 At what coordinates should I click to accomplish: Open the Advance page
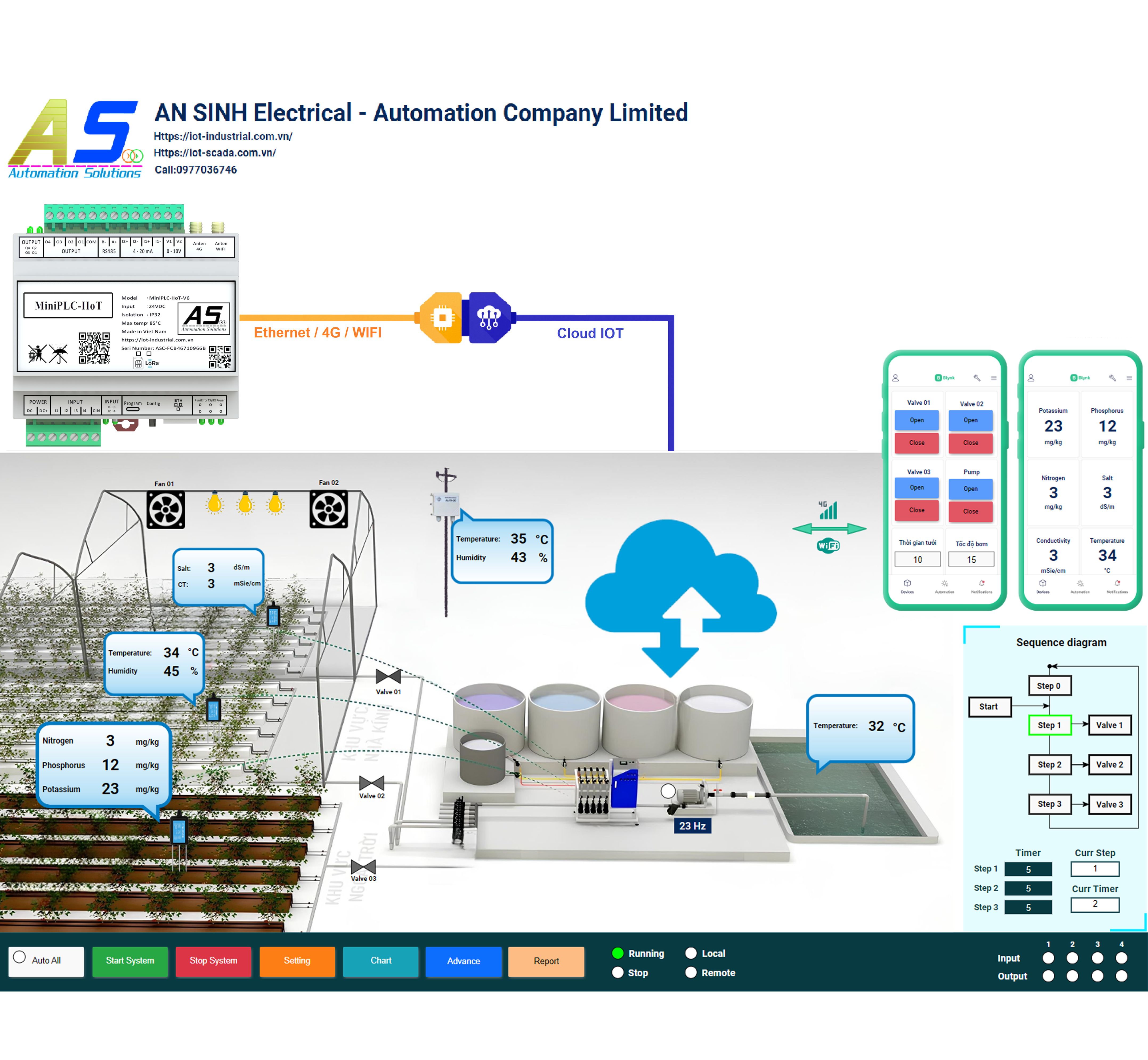tap(463, 961)
